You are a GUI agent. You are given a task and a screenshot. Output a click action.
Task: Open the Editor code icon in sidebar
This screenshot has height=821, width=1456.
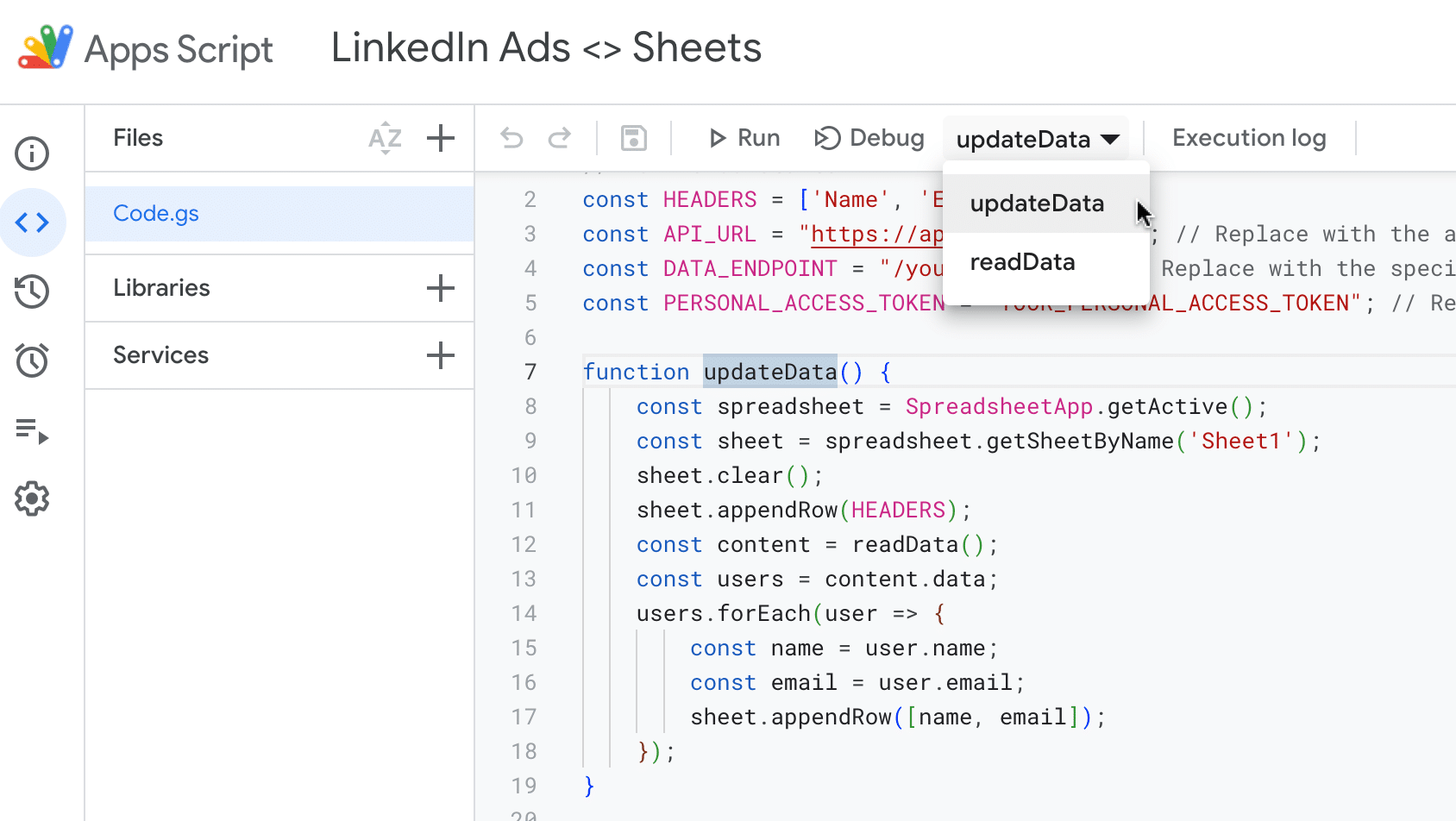coord(32,222)
